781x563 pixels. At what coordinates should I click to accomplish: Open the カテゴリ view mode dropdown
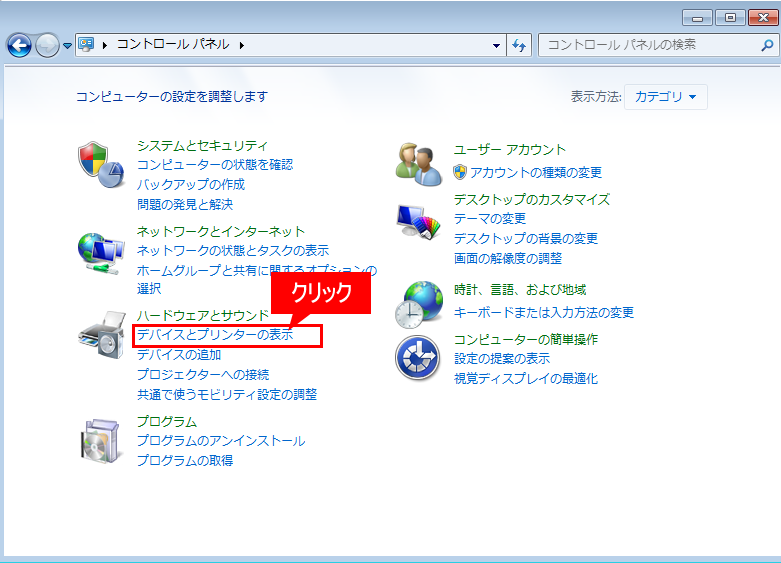click(x=666, y=97)
